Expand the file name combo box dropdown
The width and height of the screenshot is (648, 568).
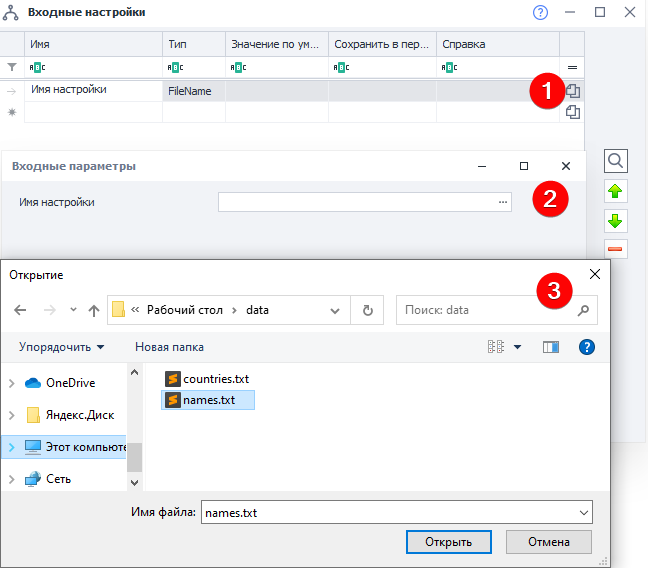click(583, 513)
